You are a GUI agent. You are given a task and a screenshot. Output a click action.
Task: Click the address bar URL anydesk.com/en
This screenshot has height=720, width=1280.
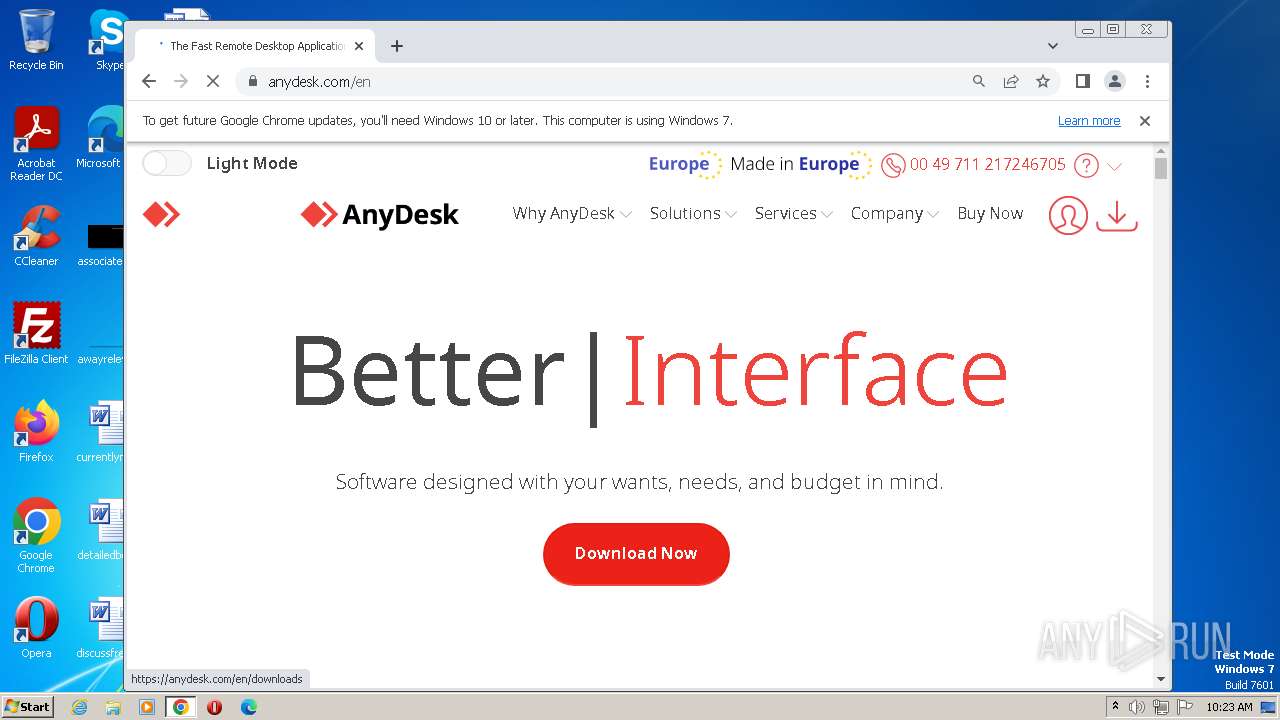(x=319, y=82)
